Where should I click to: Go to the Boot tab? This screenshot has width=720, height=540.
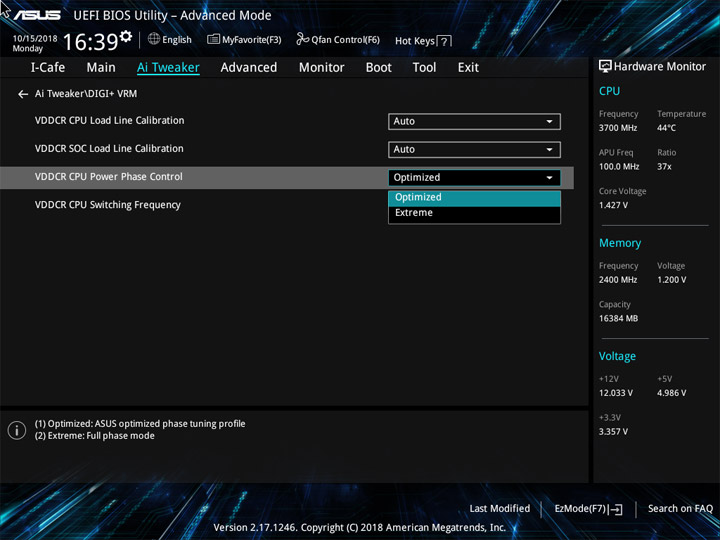point(378,68)
